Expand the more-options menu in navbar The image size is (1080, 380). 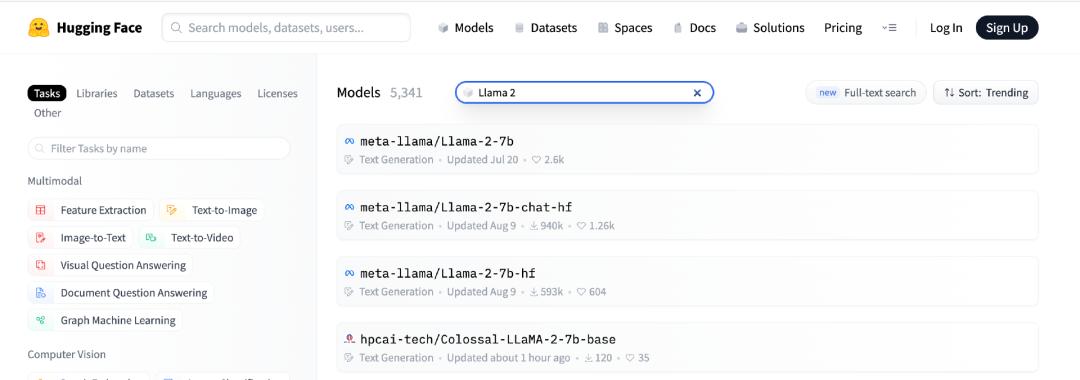[x=889, y=28]
